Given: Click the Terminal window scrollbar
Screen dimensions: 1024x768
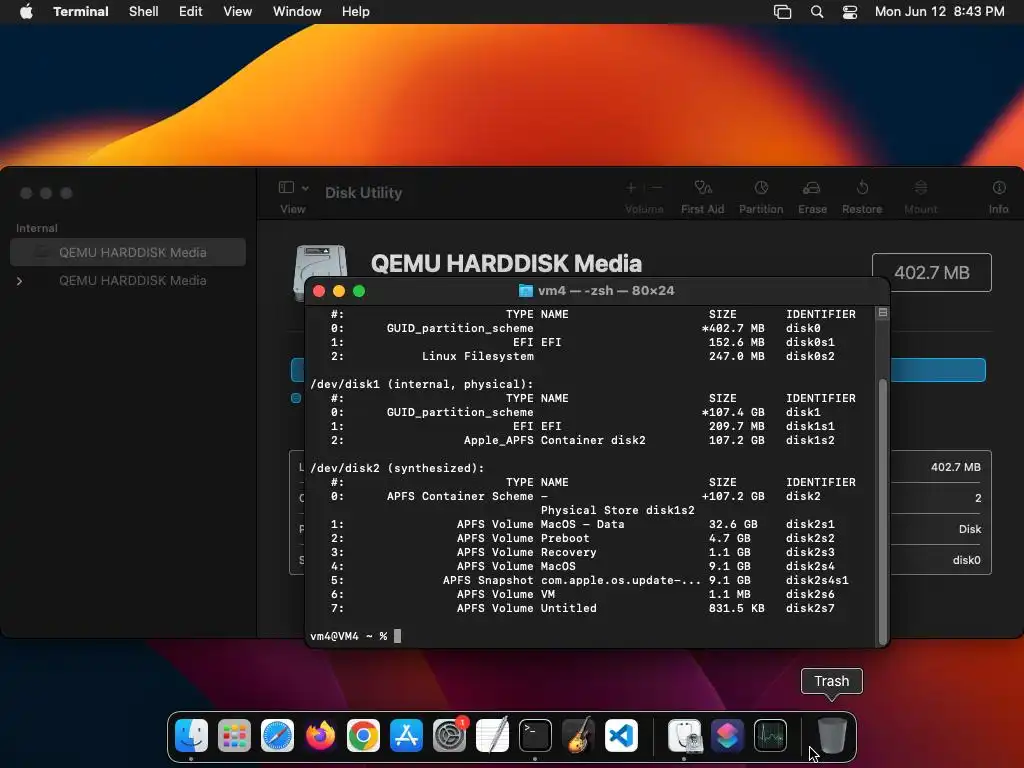Looking at the screenshot, I should (883, 511).
